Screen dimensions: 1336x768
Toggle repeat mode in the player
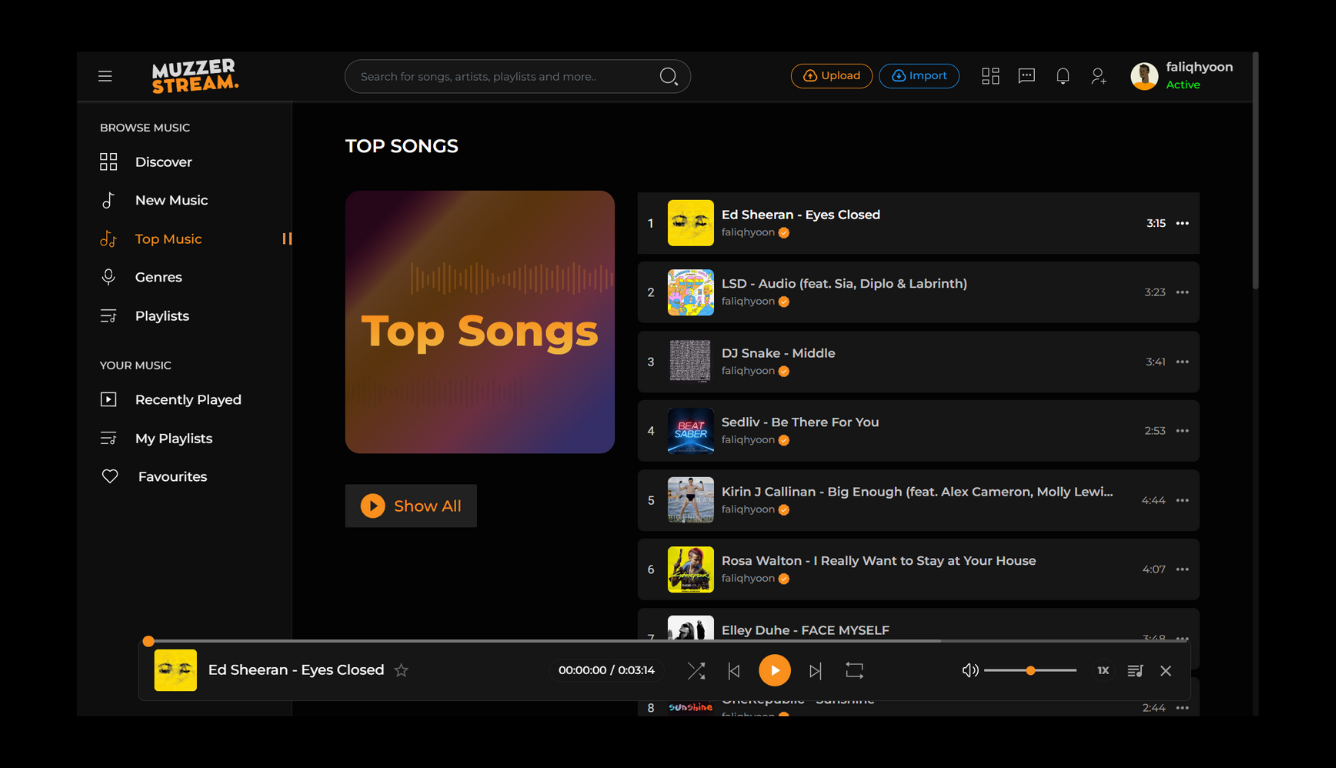(854, 671)
